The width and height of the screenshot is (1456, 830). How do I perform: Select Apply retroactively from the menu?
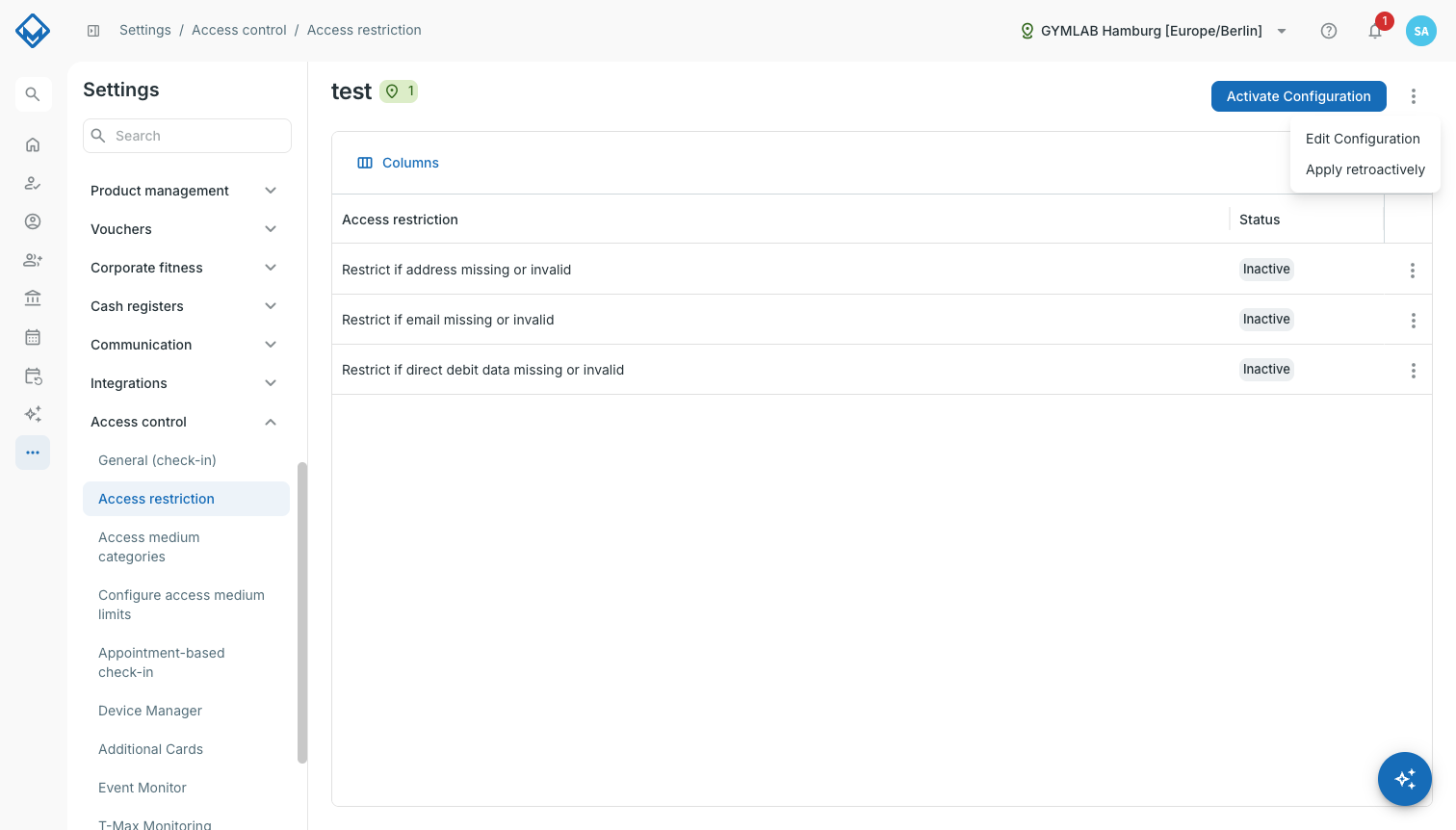[x=1365, y=169]
